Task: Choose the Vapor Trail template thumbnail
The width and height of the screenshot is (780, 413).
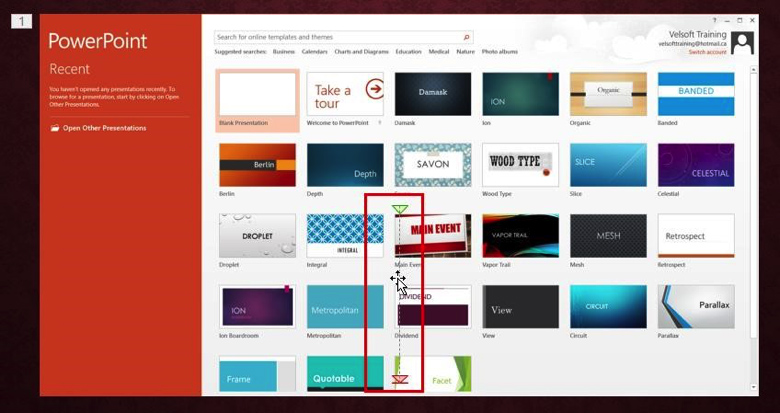Action: tap(520, 236)
